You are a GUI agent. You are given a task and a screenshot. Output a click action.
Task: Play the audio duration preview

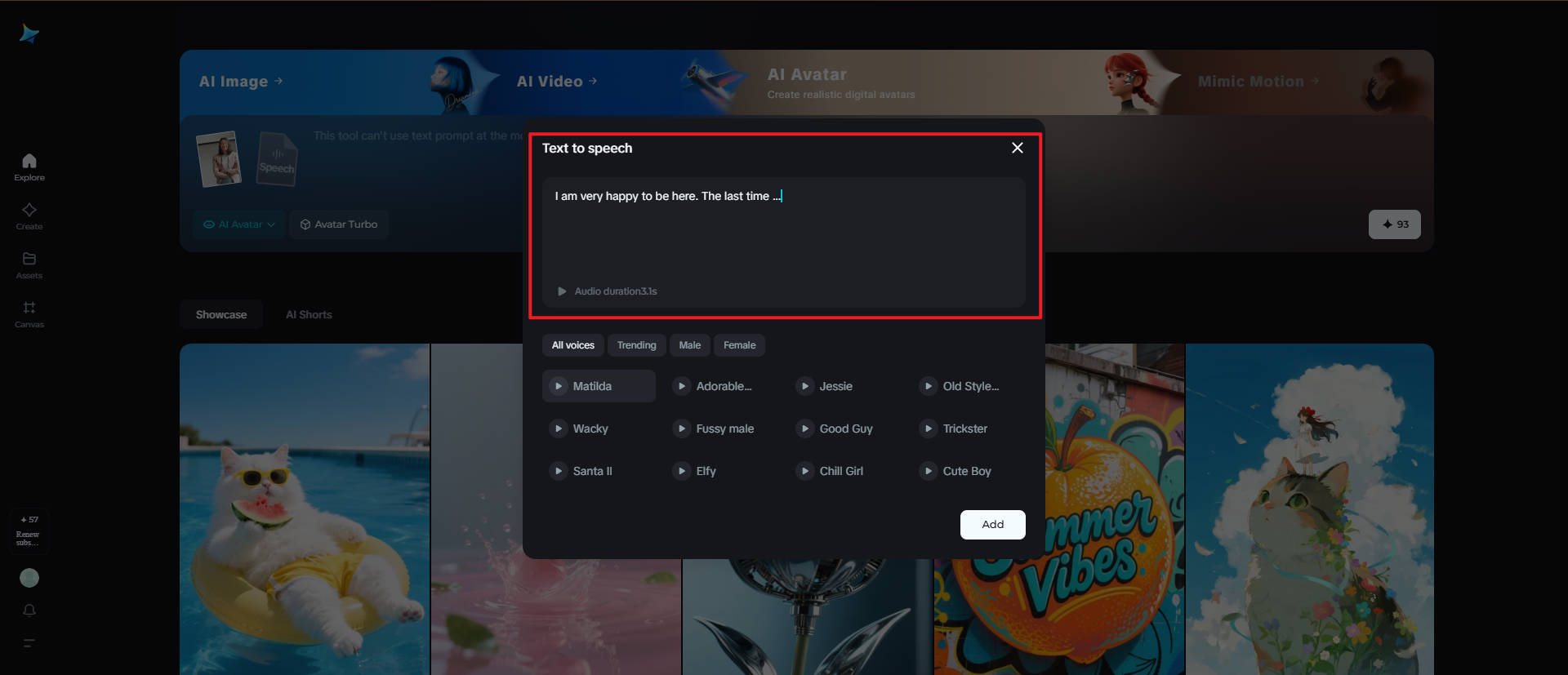pos(562,291)
